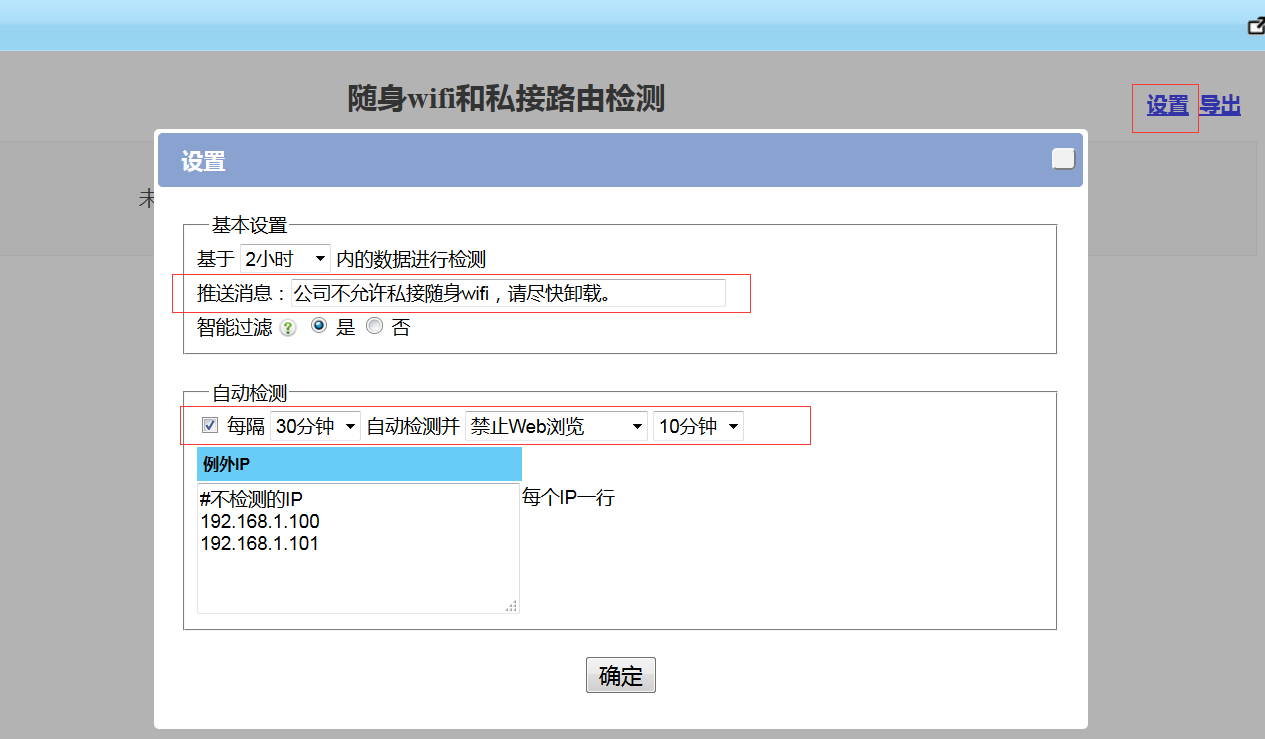Click into the 推送消息 text field
Screen dimensions: 1265x739
coord(507,293)
